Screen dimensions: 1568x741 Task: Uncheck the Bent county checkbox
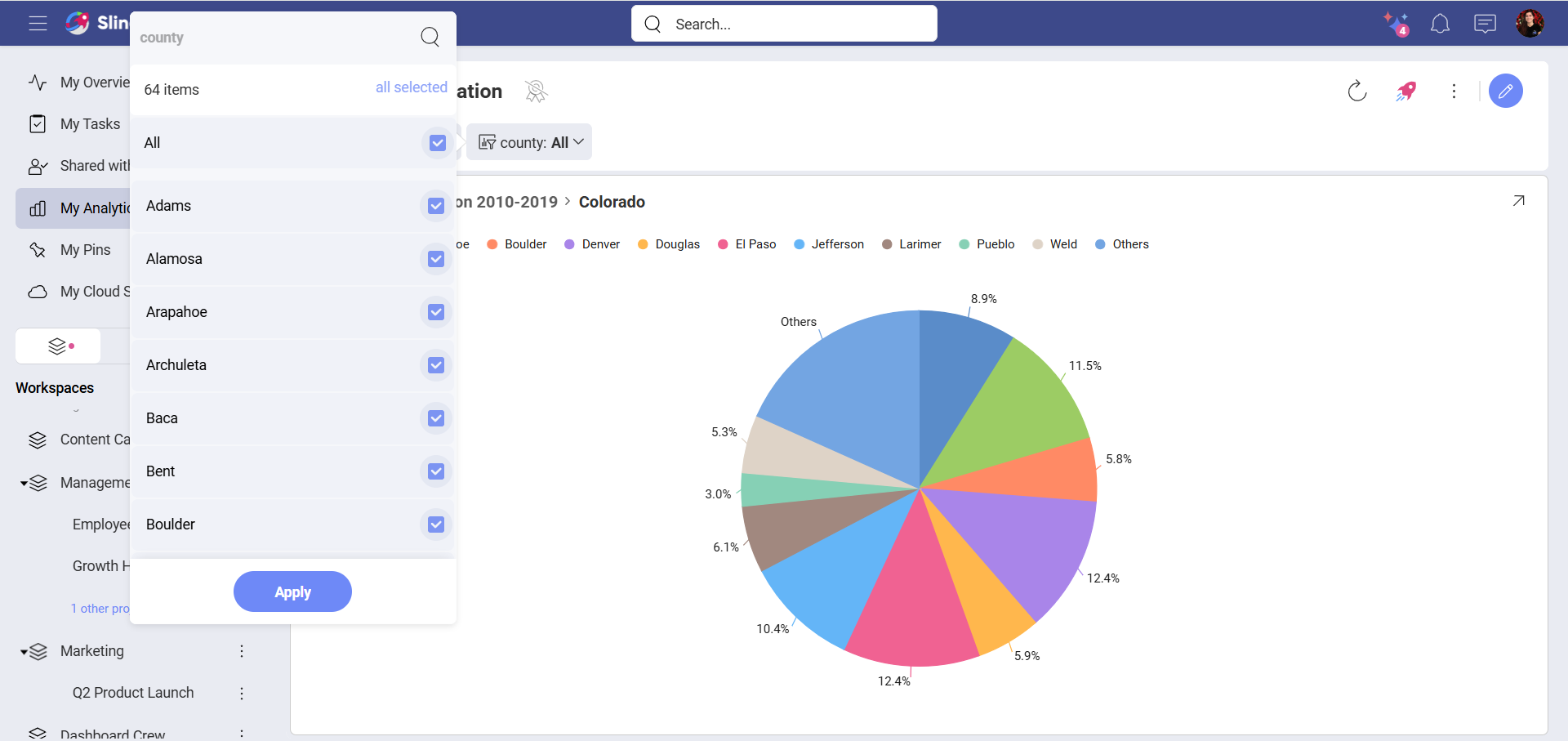coord(436,471)
